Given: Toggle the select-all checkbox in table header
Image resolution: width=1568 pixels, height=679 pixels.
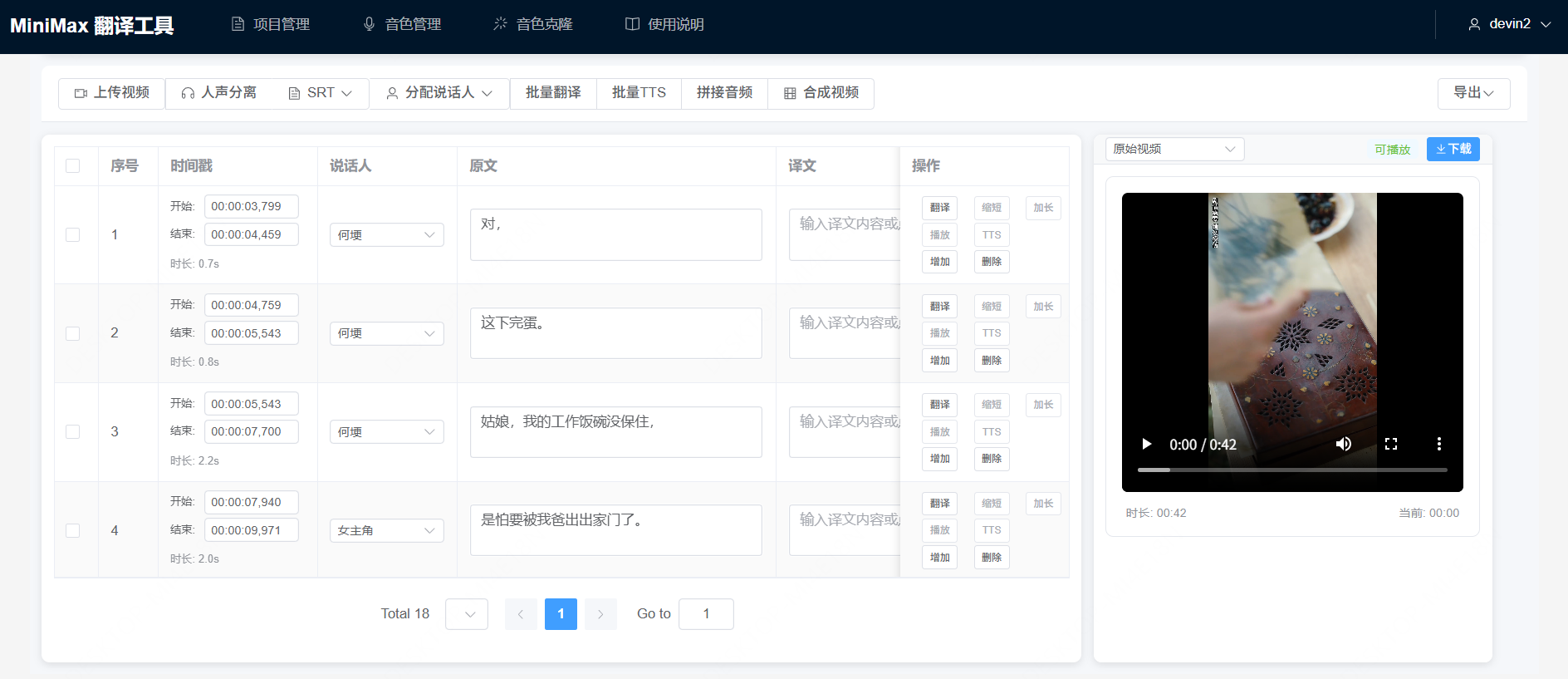Looking at the screenshot, I should click(73, 165).
